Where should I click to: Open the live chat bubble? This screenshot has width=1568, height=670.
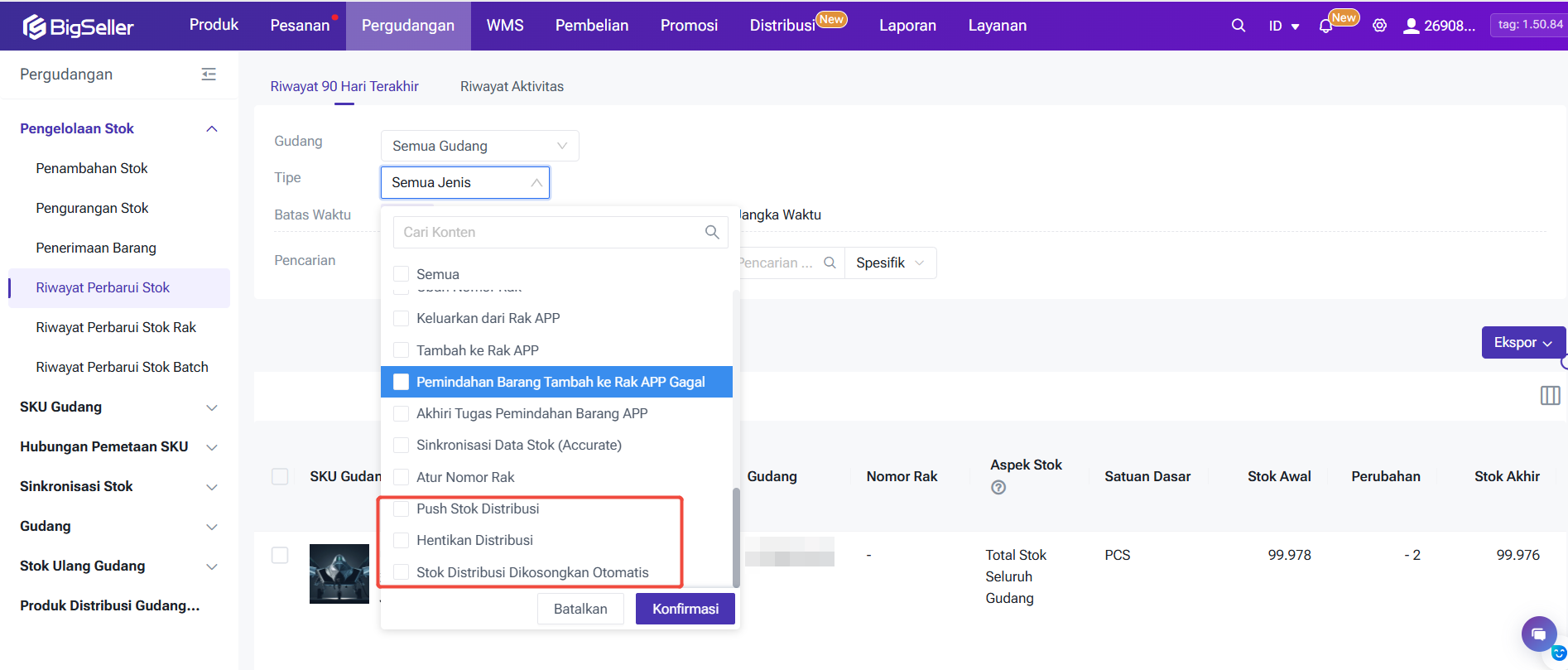1538,634
